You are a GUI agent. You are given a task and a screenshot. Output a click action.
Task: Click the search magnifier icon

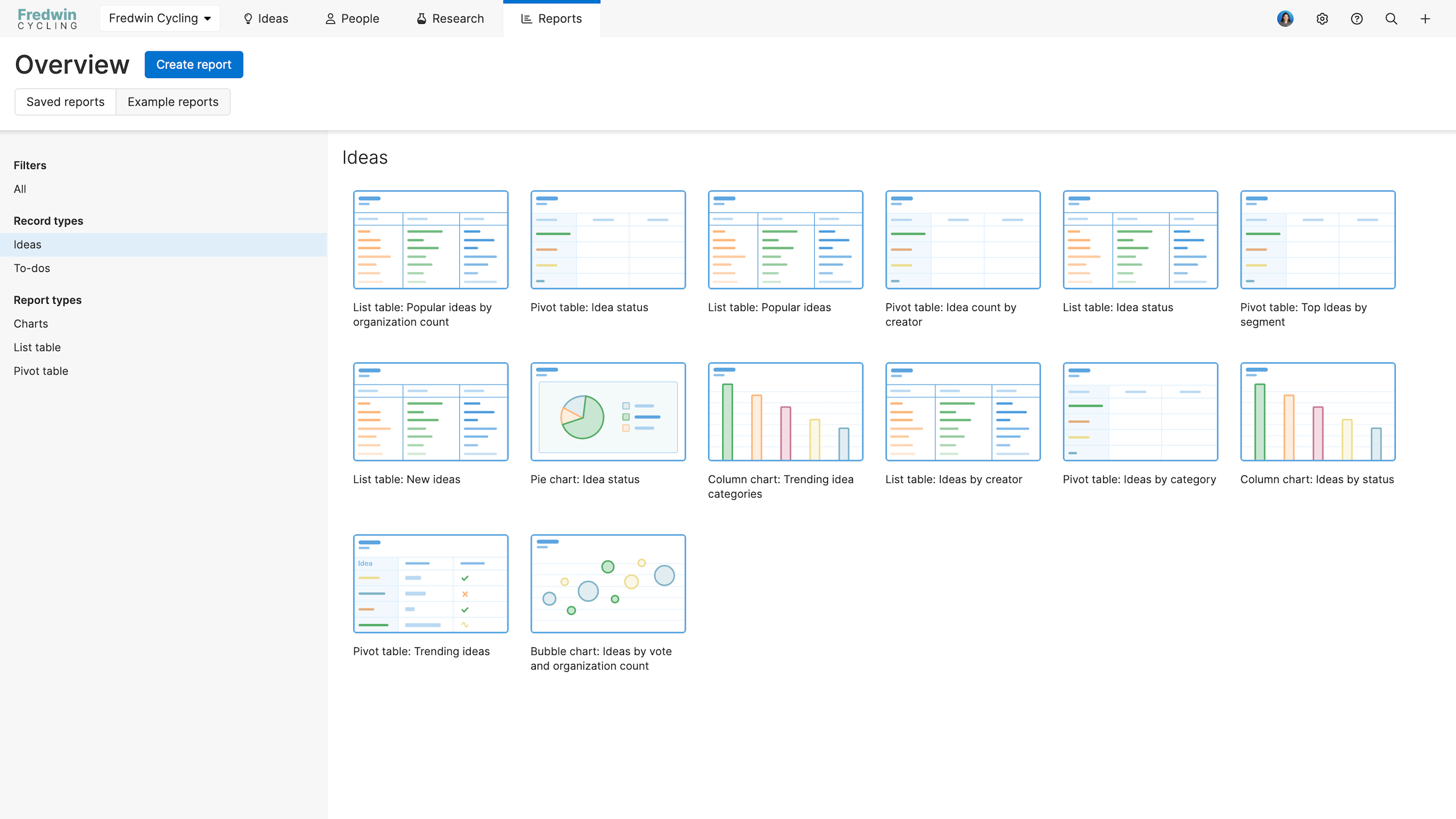(1391, 18)
